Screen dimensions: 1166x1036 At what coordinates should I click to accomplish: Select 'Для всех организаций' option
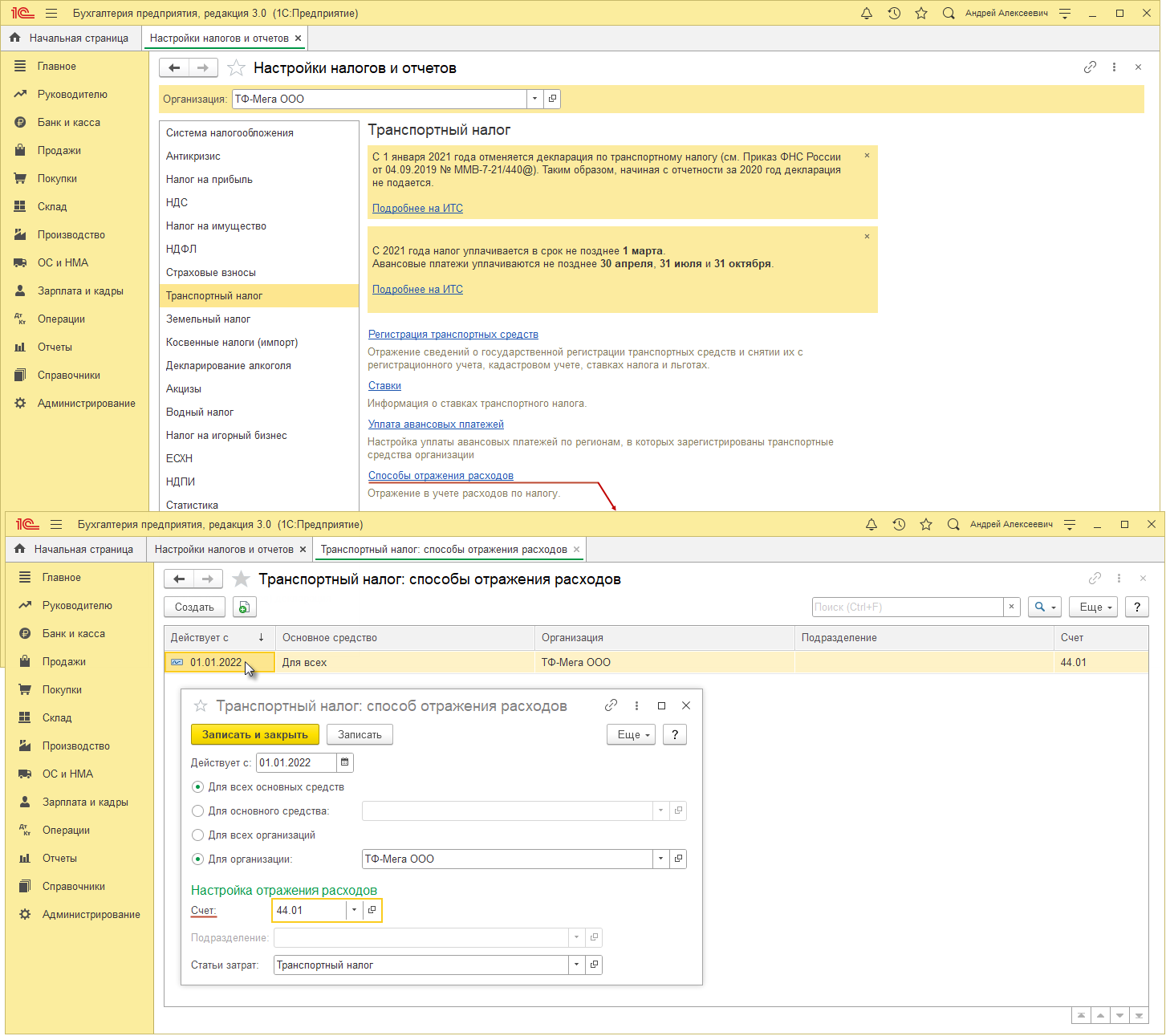197,835
